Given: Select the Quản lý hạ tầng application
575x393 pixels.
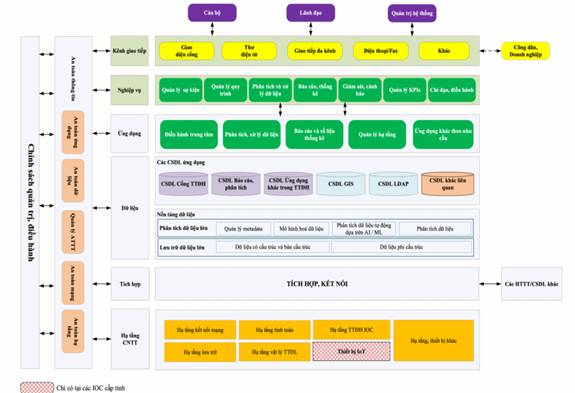Looking at the screenshot, I should 377,135.
